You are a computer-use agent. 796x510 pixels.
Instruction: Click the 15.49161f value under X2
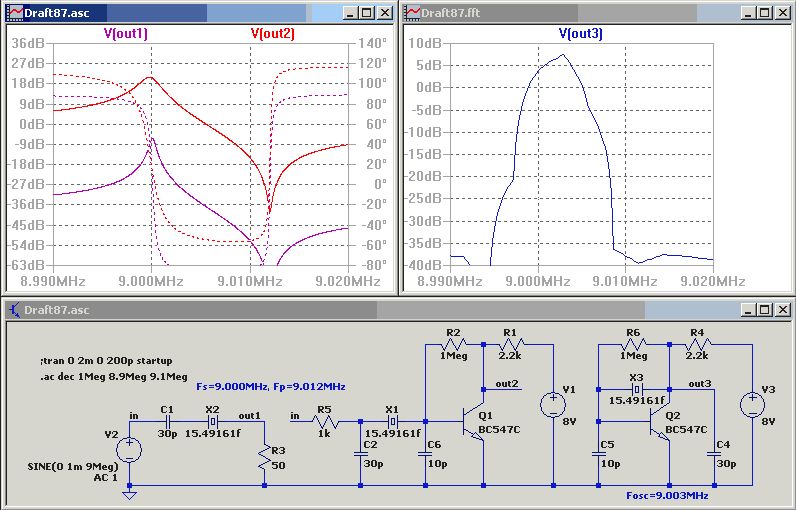click(213, 434)
